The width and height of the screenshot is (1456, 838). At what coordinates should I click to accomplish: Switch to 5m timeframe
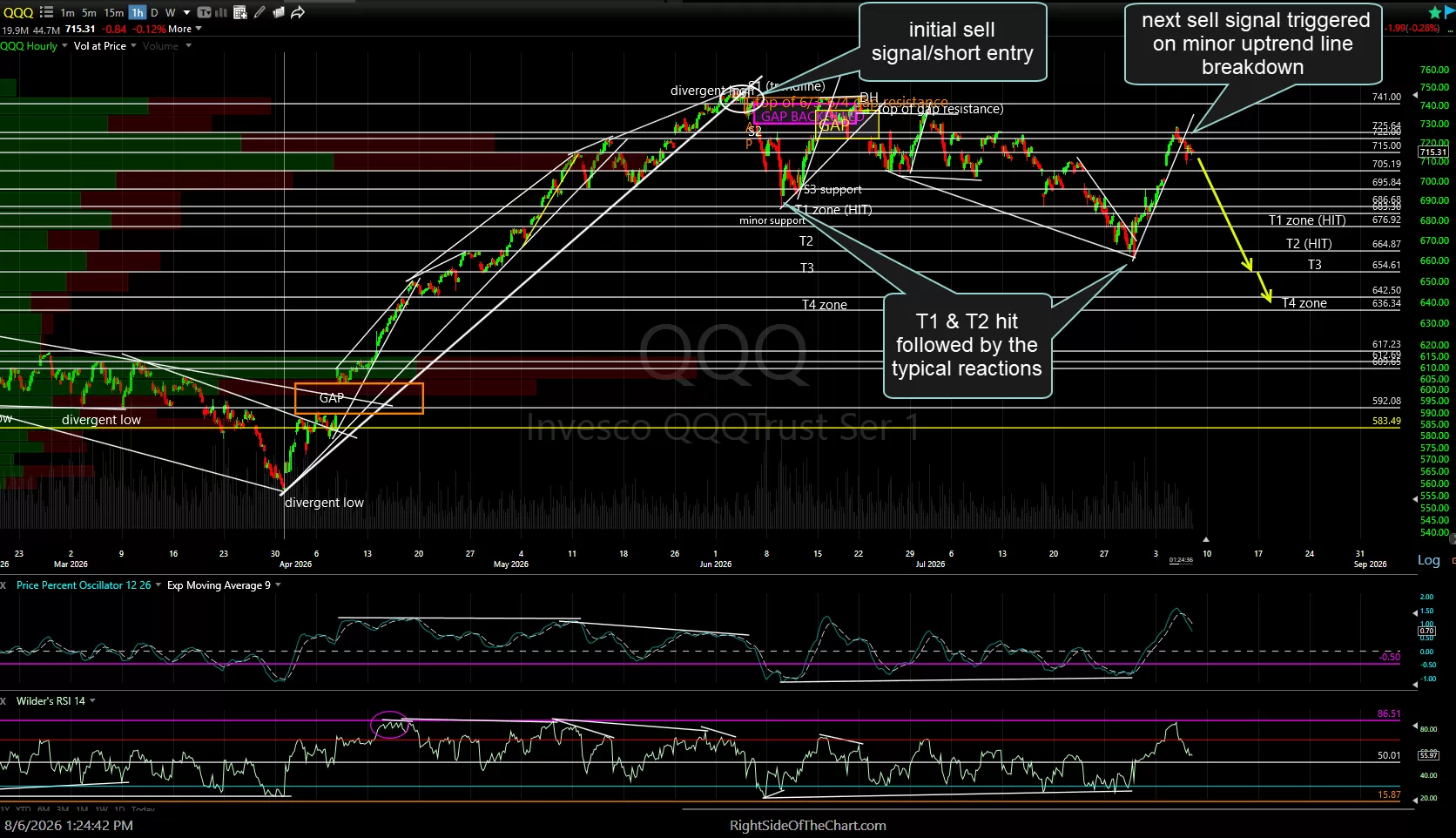click(89, 12)
